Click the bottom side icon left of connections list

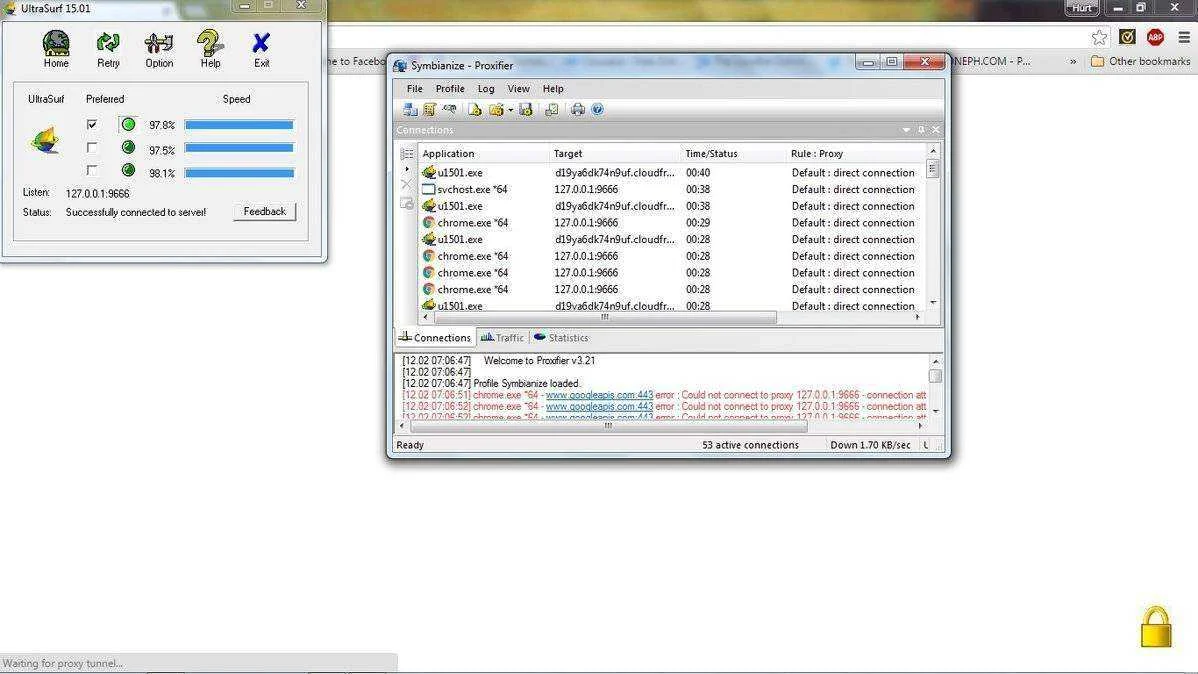click(406, 203)
